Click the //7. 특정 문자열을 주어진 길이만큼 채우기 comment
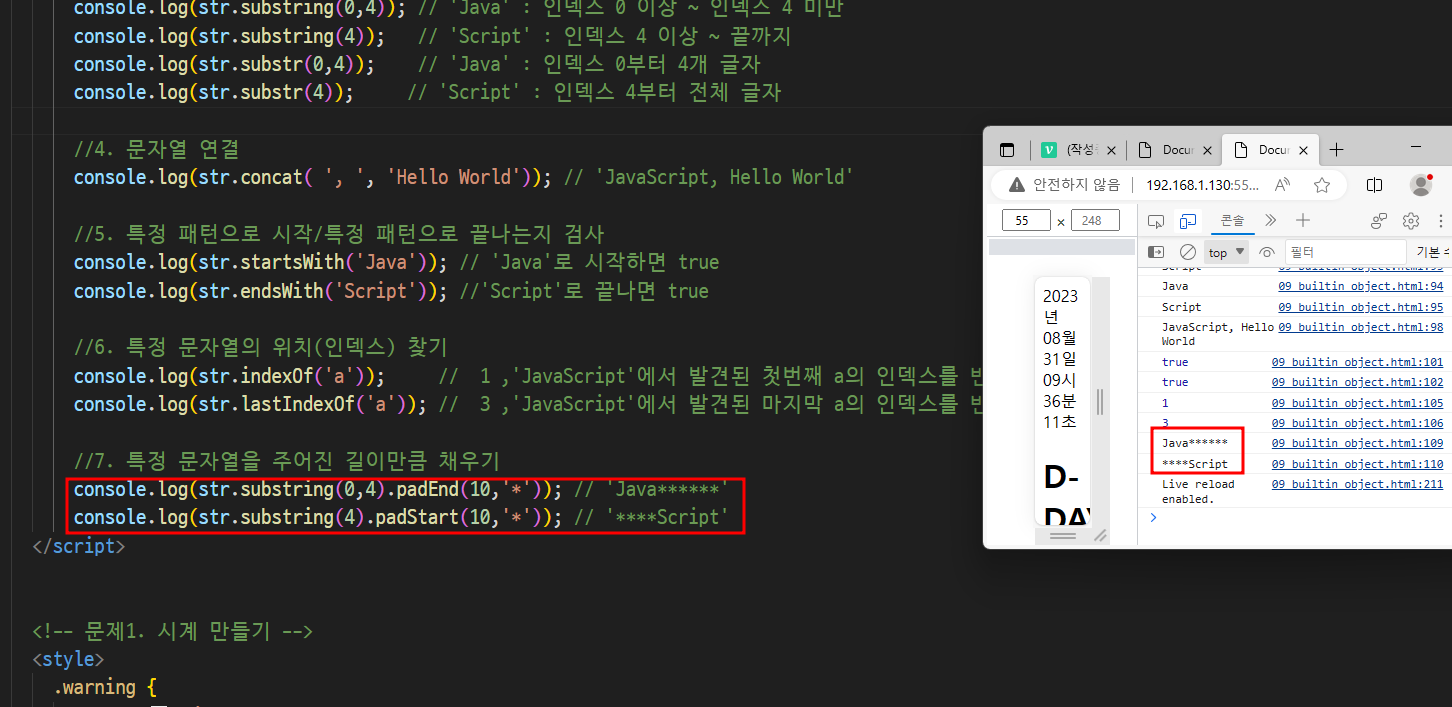The image size is (1452, 707). (x=286, y=461)
